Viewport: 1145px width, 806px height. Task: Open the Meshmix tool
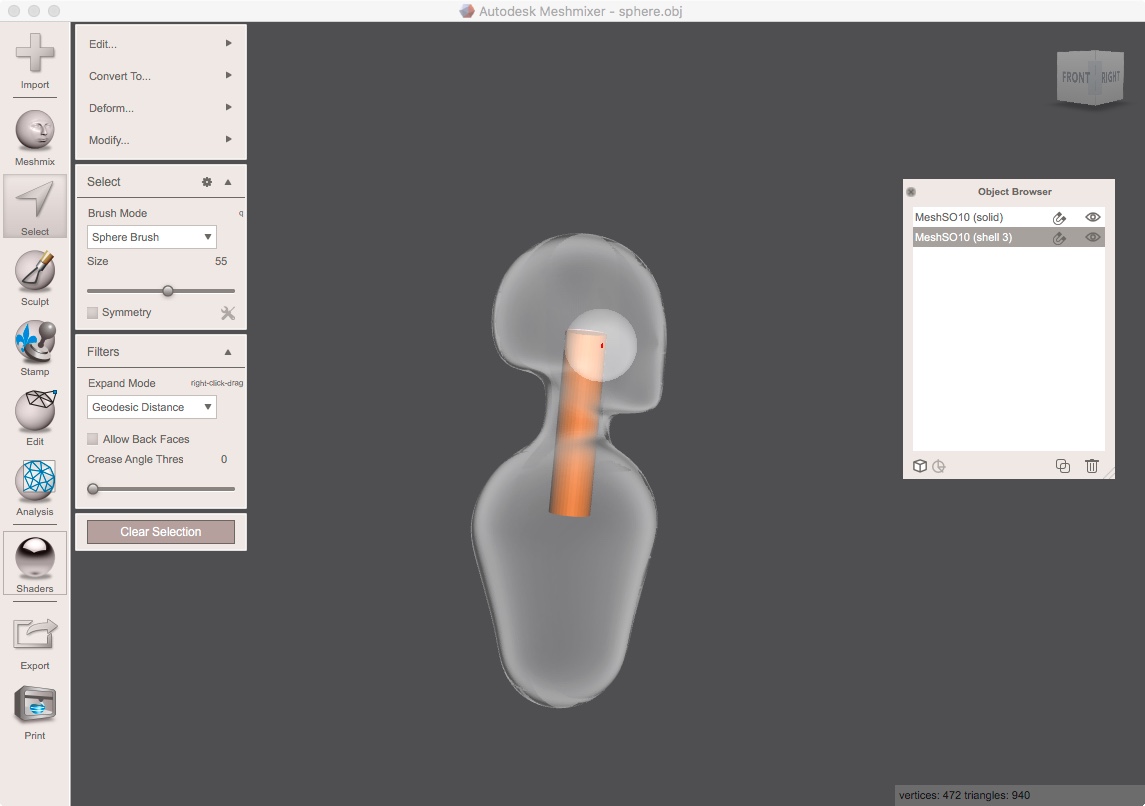coord(35,137)
